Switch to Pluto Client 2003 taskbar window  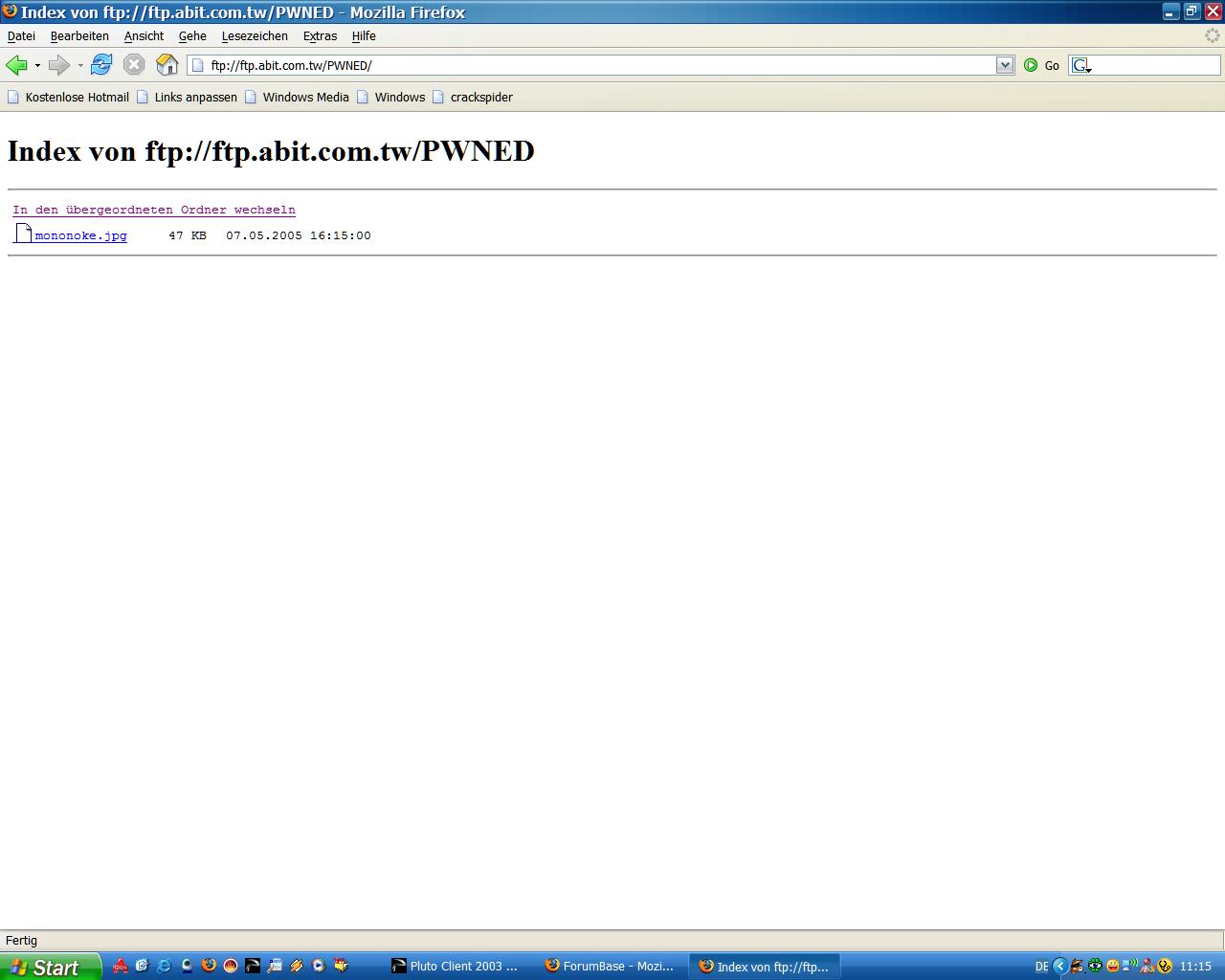[457, 967]
